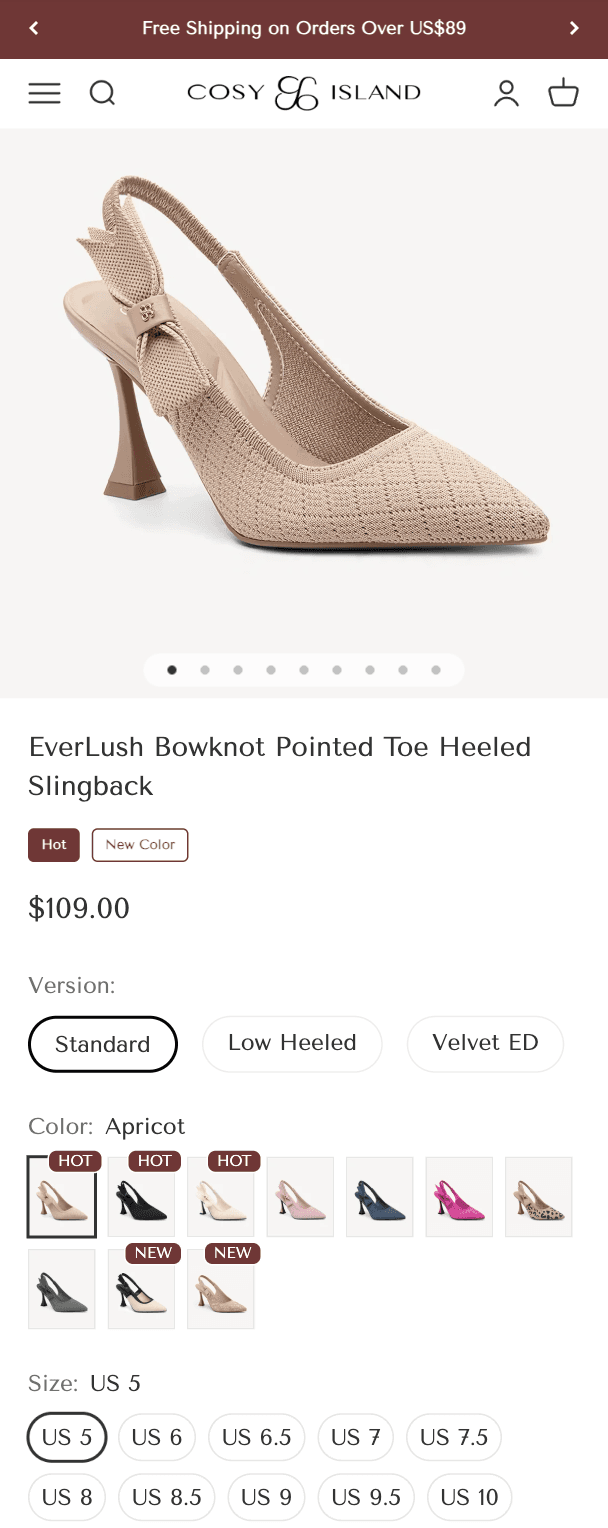Click the Hot product tag
The width and height of the screenshot is (608, 1528).
coord(54,844)
